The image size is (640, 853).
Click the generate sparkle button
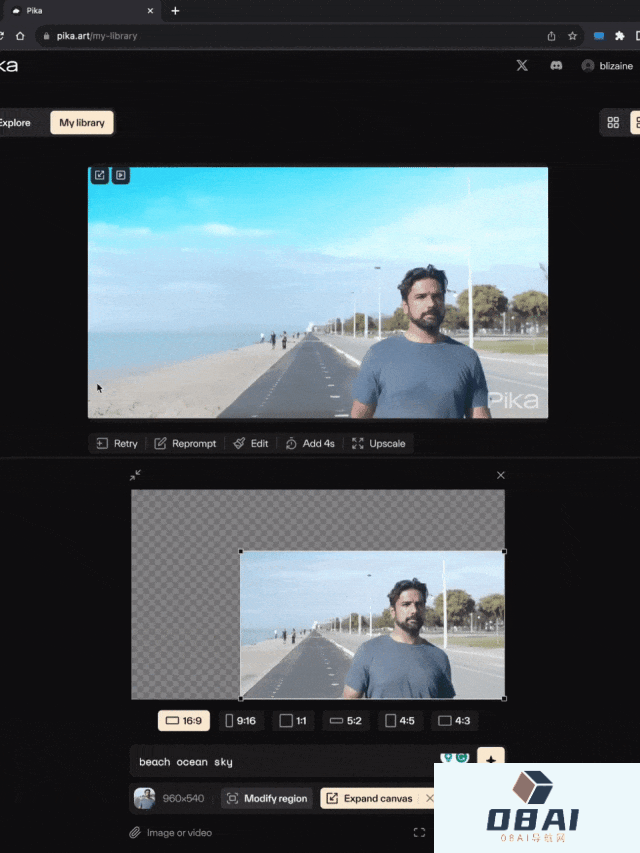point(490,760)
